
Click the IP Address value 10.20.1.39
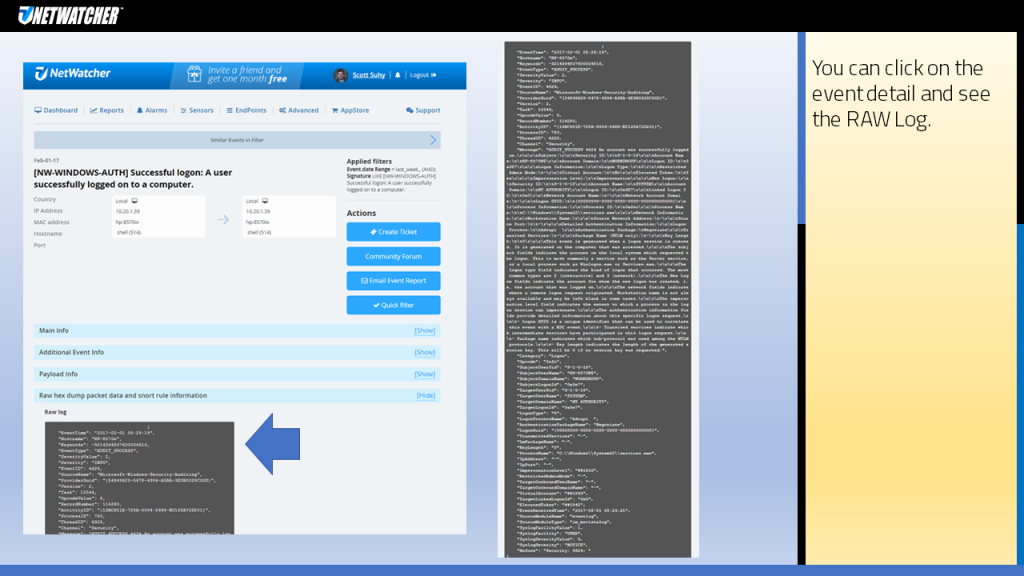pos(126,211)
